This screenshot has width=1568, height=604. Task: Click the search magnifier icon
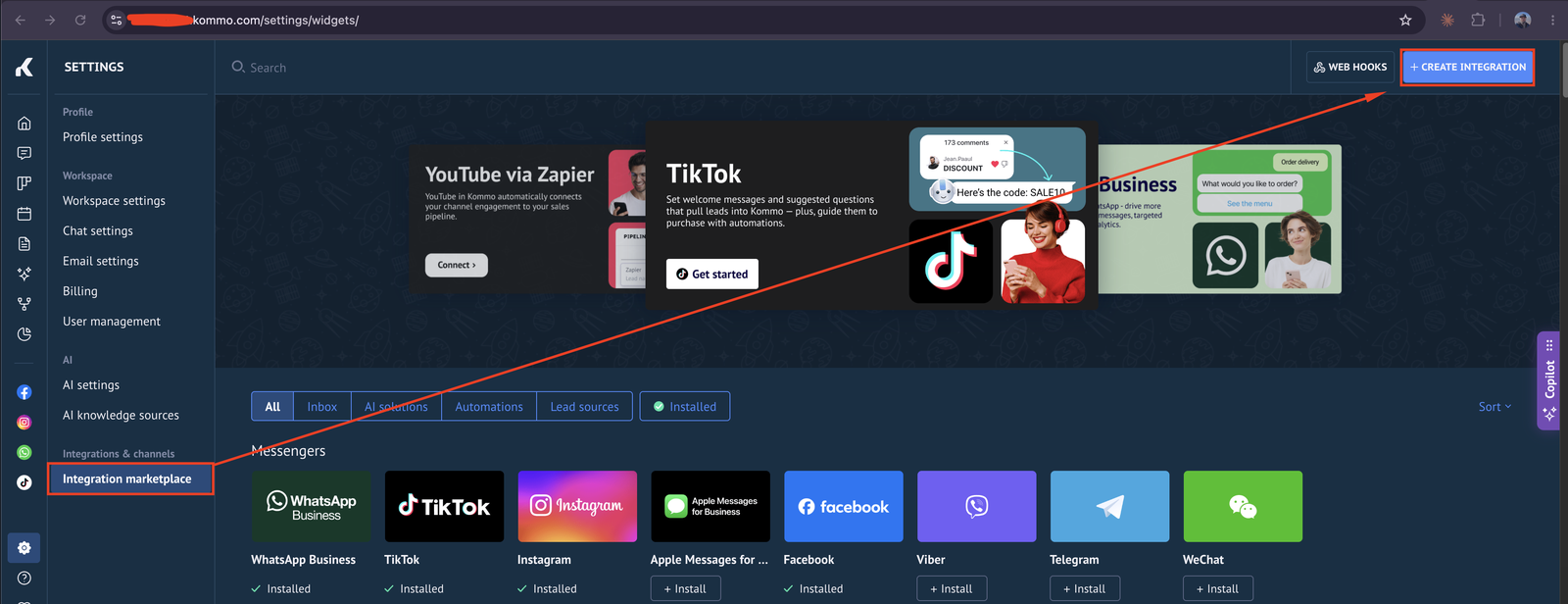click(238, 67)
